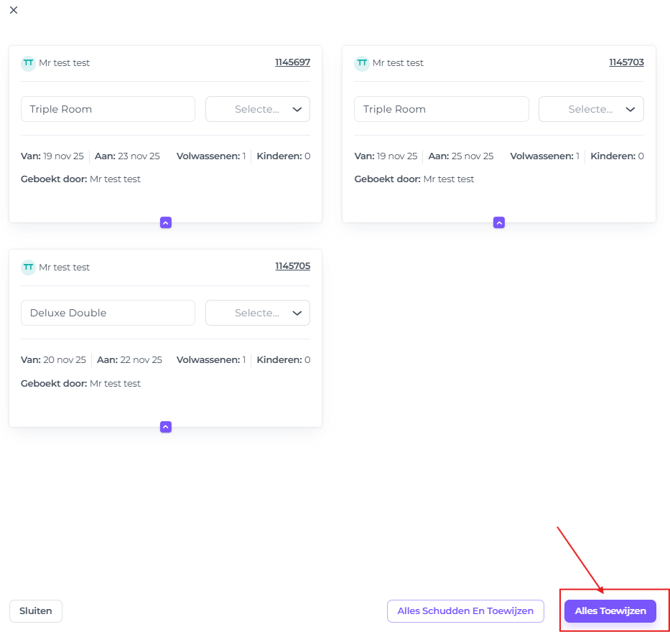Screen dimensions: 670x632
Task: Collapse the booking 1145697 card with purple chevron
Action: (166, 223)
